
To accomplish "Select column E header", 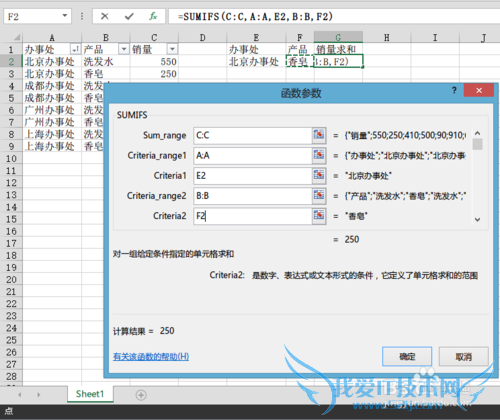I will pyautogui.click(x=256, y=37).
